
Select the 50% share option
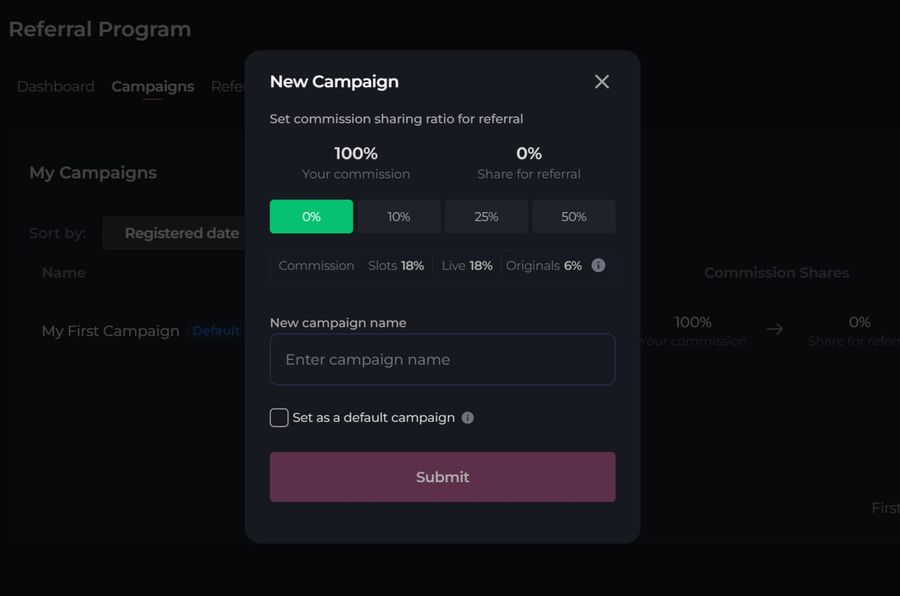(x=574, y=216)
